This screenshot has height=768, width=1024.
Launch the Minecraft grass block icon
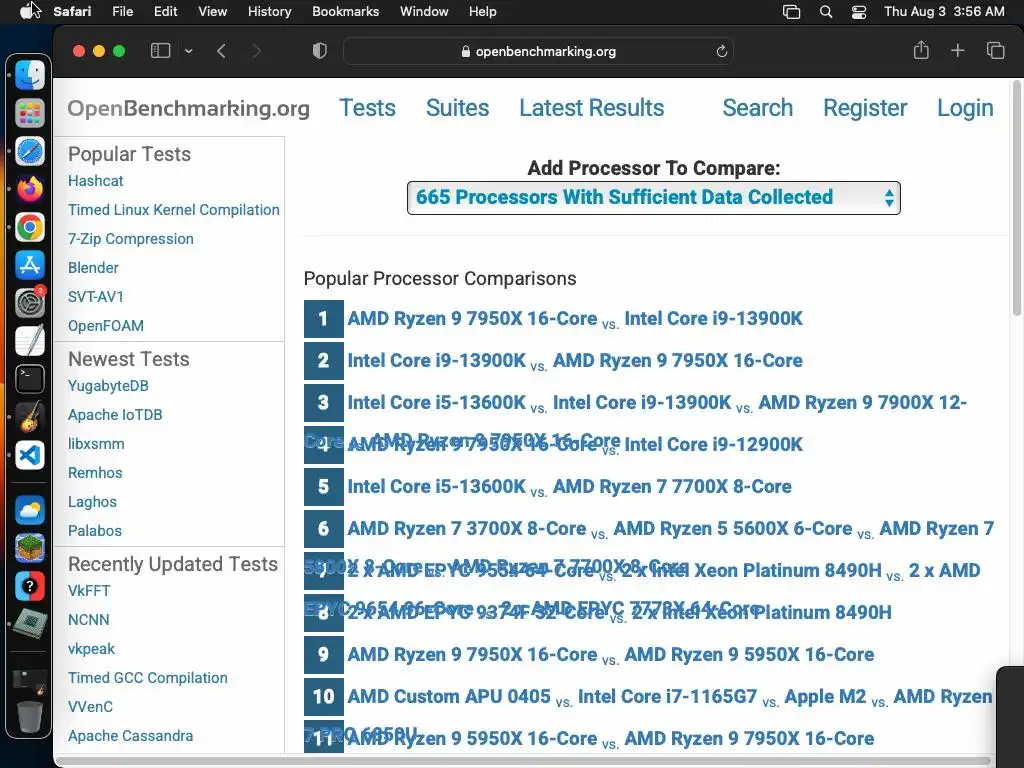click(x=29, y=548)
